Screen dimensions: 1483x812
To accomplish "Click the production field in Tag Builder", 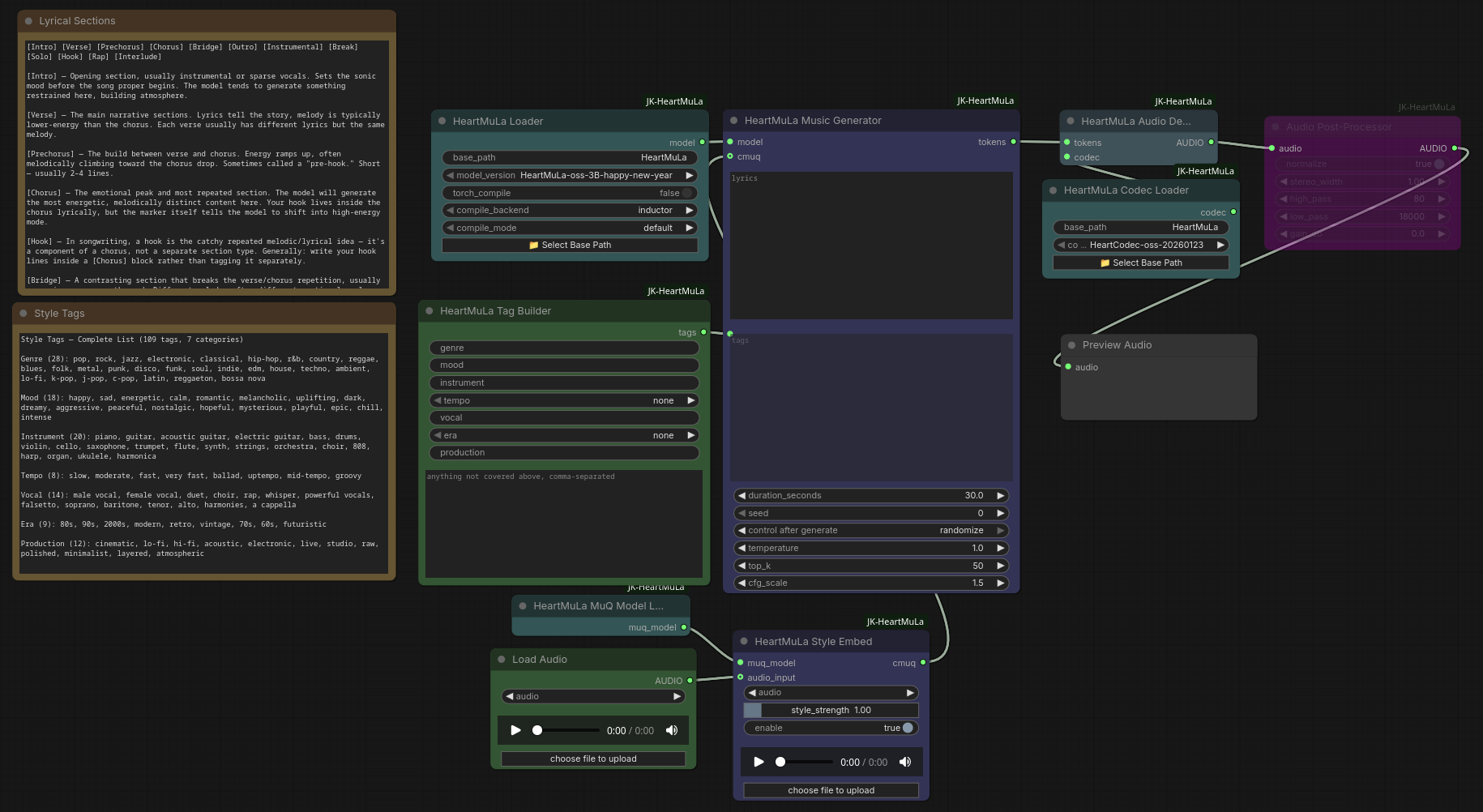I will (564, 452).
